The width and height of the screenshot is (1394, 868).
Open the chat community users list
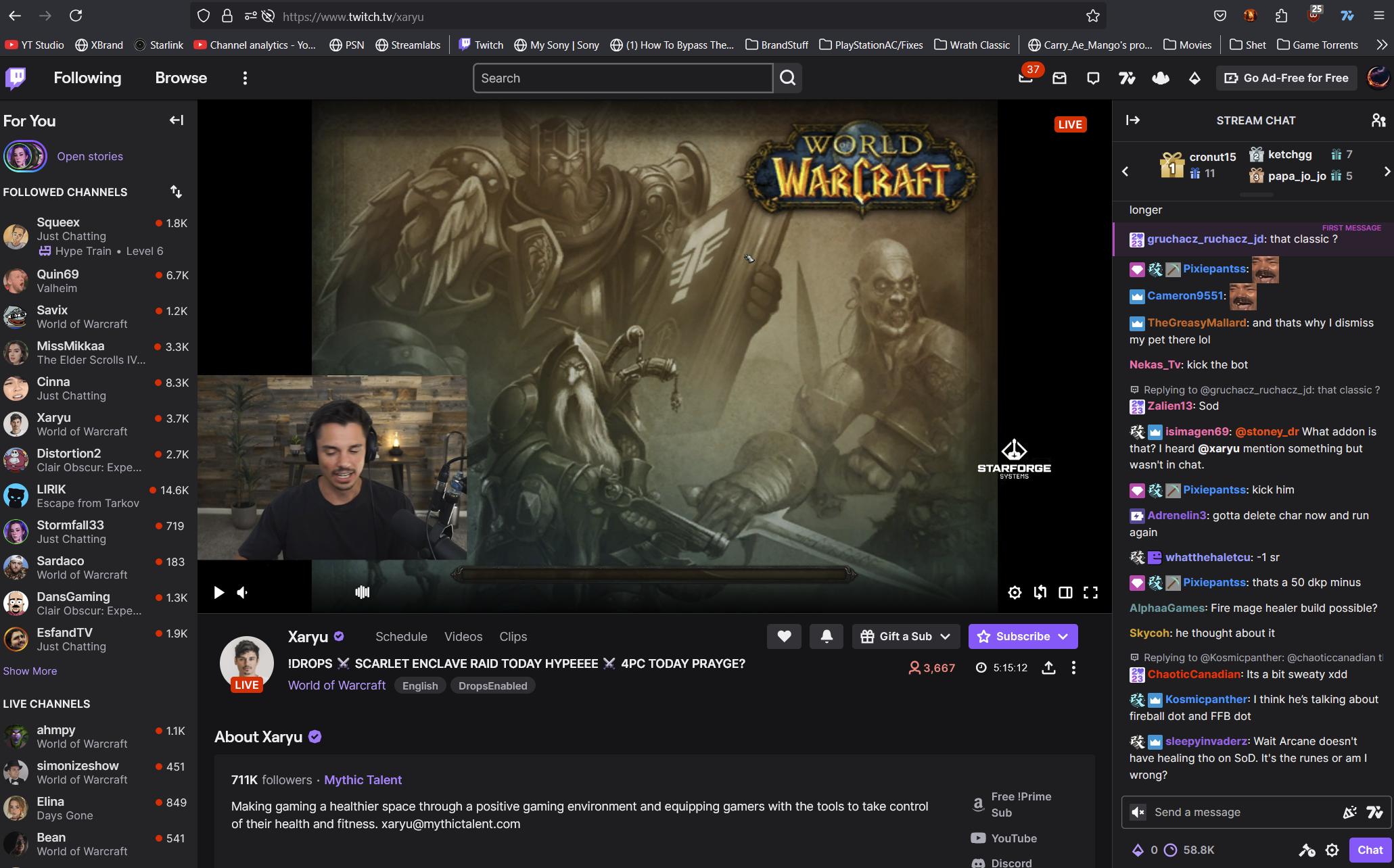coord(1378,120)
